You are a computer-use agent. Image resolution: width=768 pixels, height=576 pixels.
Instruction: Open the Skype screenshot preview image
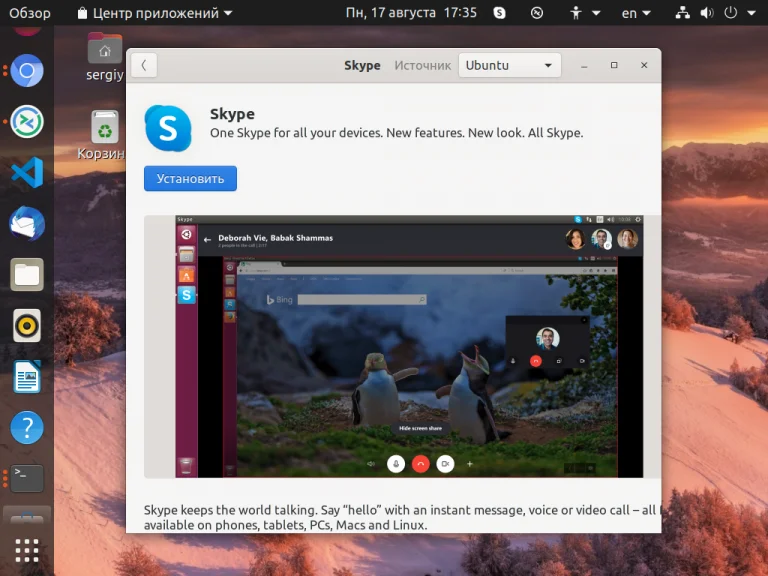tap(409, 346)
